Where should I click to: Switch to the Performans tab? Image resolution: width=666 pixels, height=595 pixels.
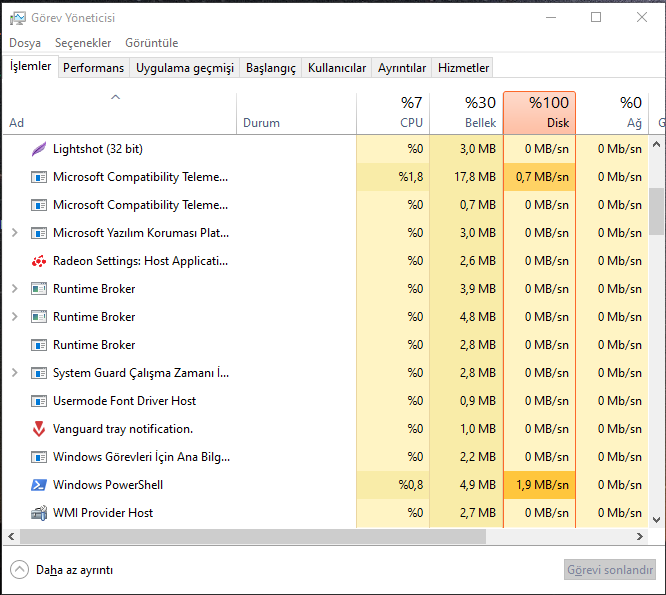pyautogui.click(x=94, y=68)
